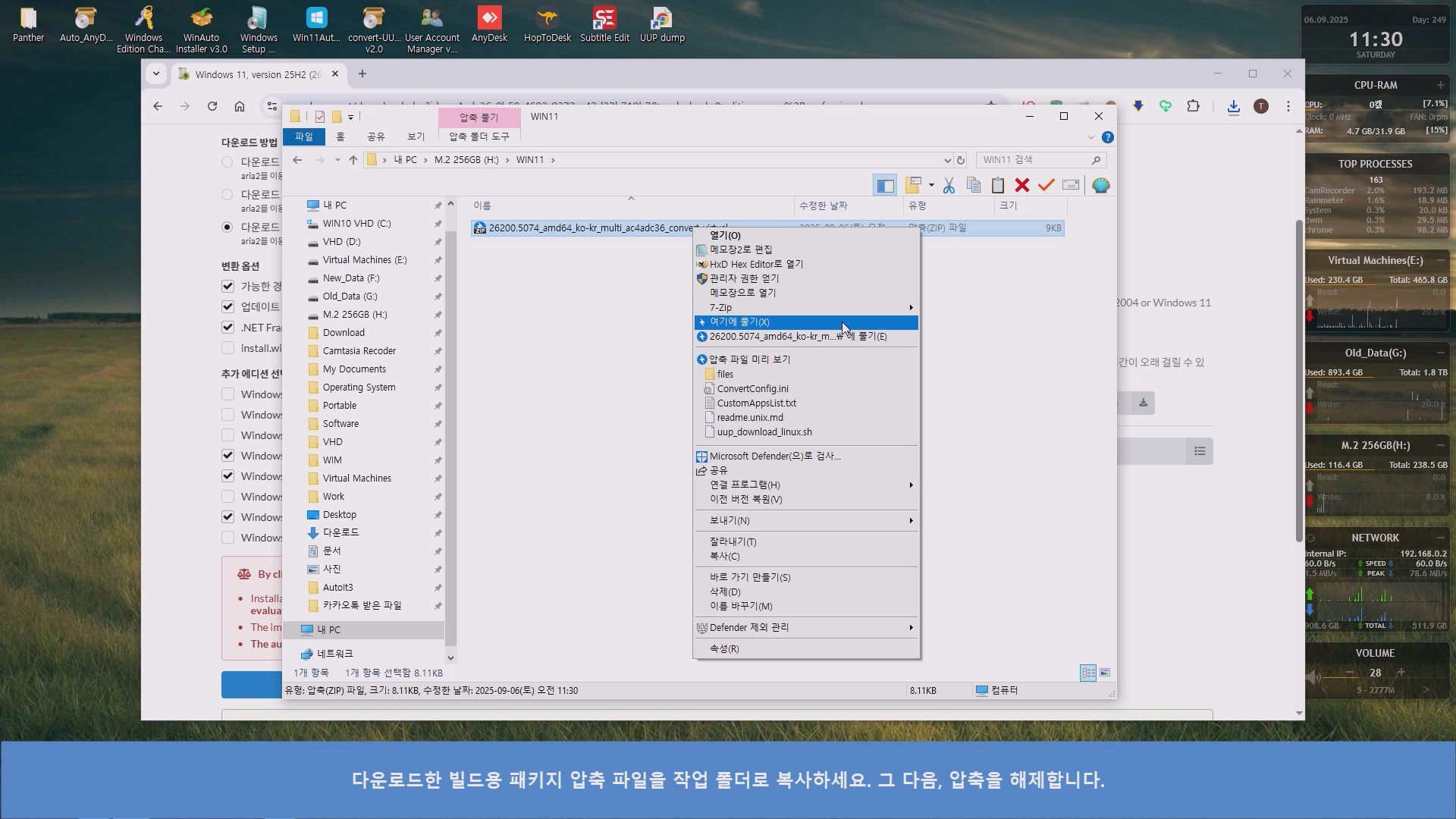This screenshot has width=1456, height=819.
Task: Click the green cloud download extension icon
Action: pos(1166,106)
